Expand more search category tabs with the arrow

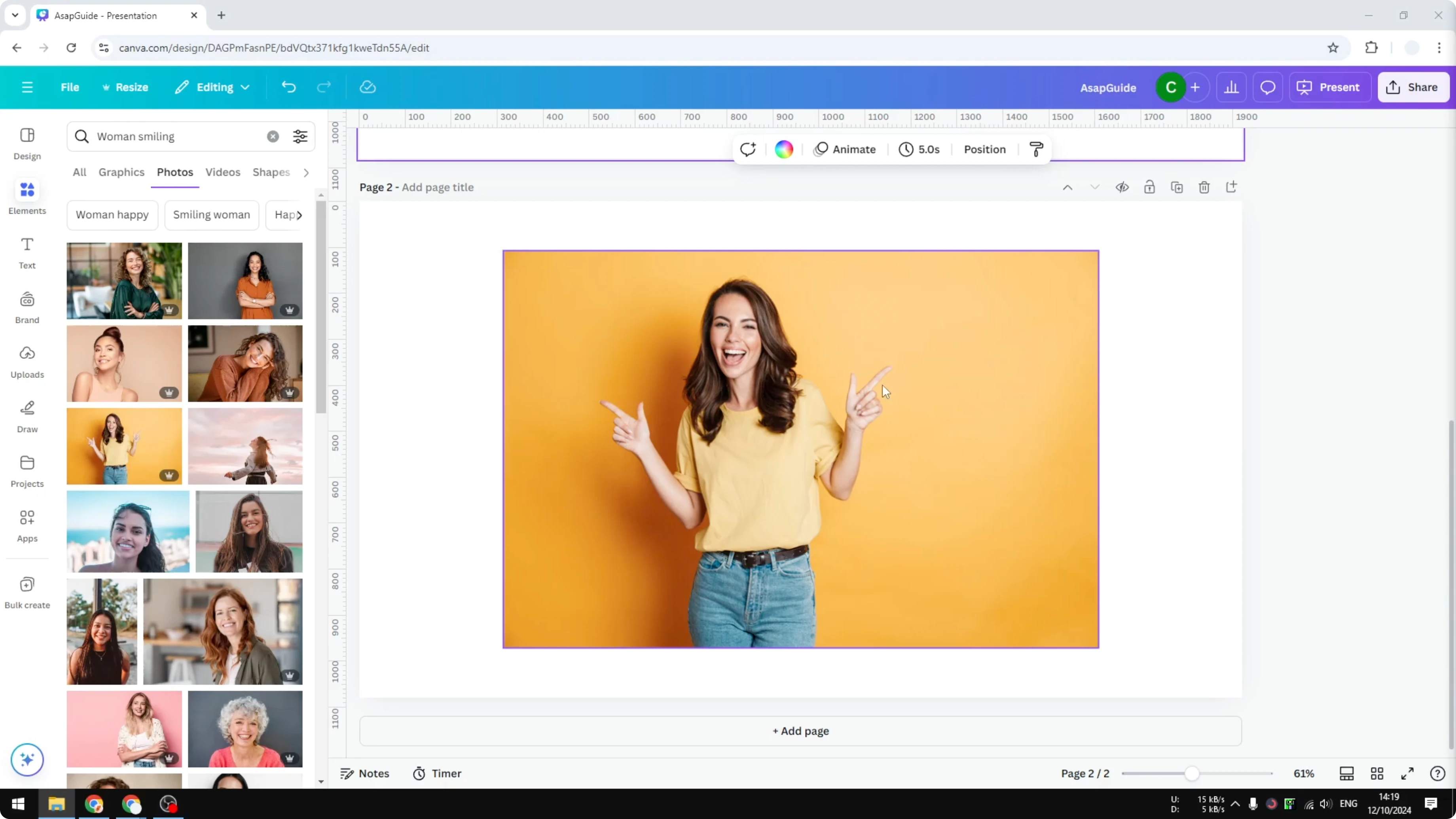pos(306,173)
